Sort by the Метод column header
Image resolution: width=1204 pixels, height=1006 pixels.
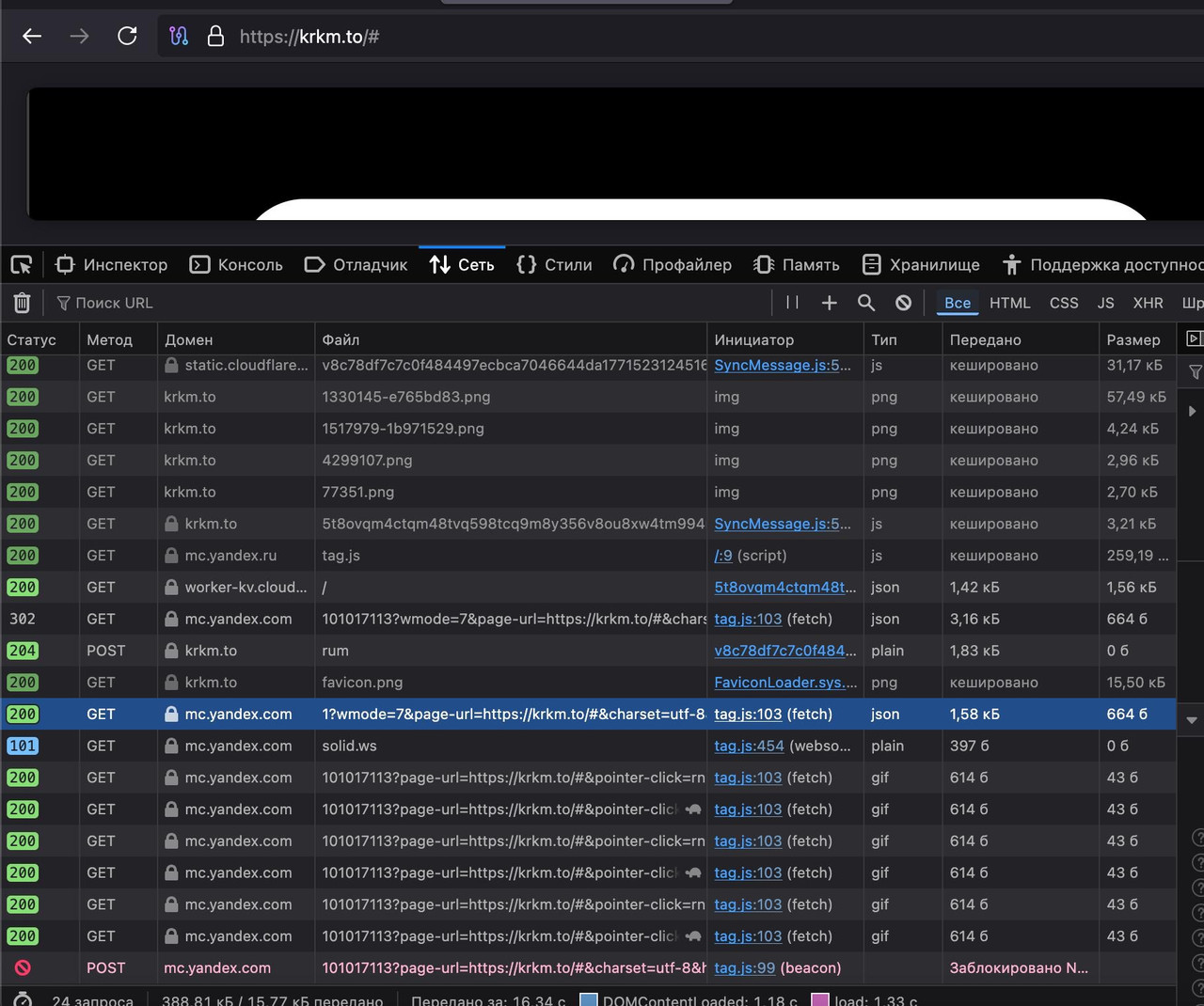(118, 339)
